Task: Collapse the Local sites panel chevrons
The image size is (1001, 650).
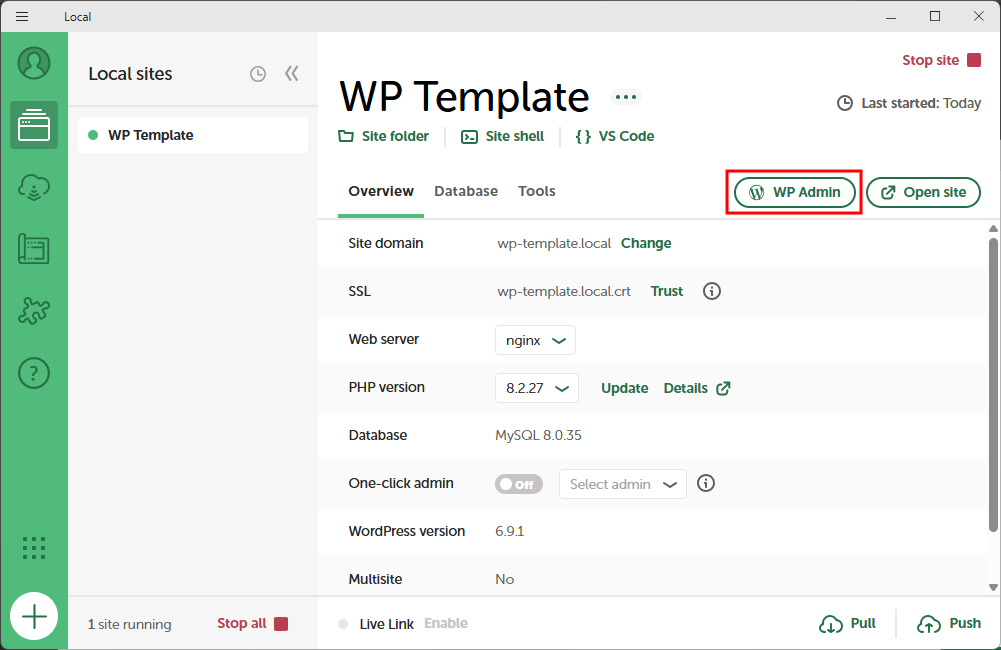Action: point(292,73)
